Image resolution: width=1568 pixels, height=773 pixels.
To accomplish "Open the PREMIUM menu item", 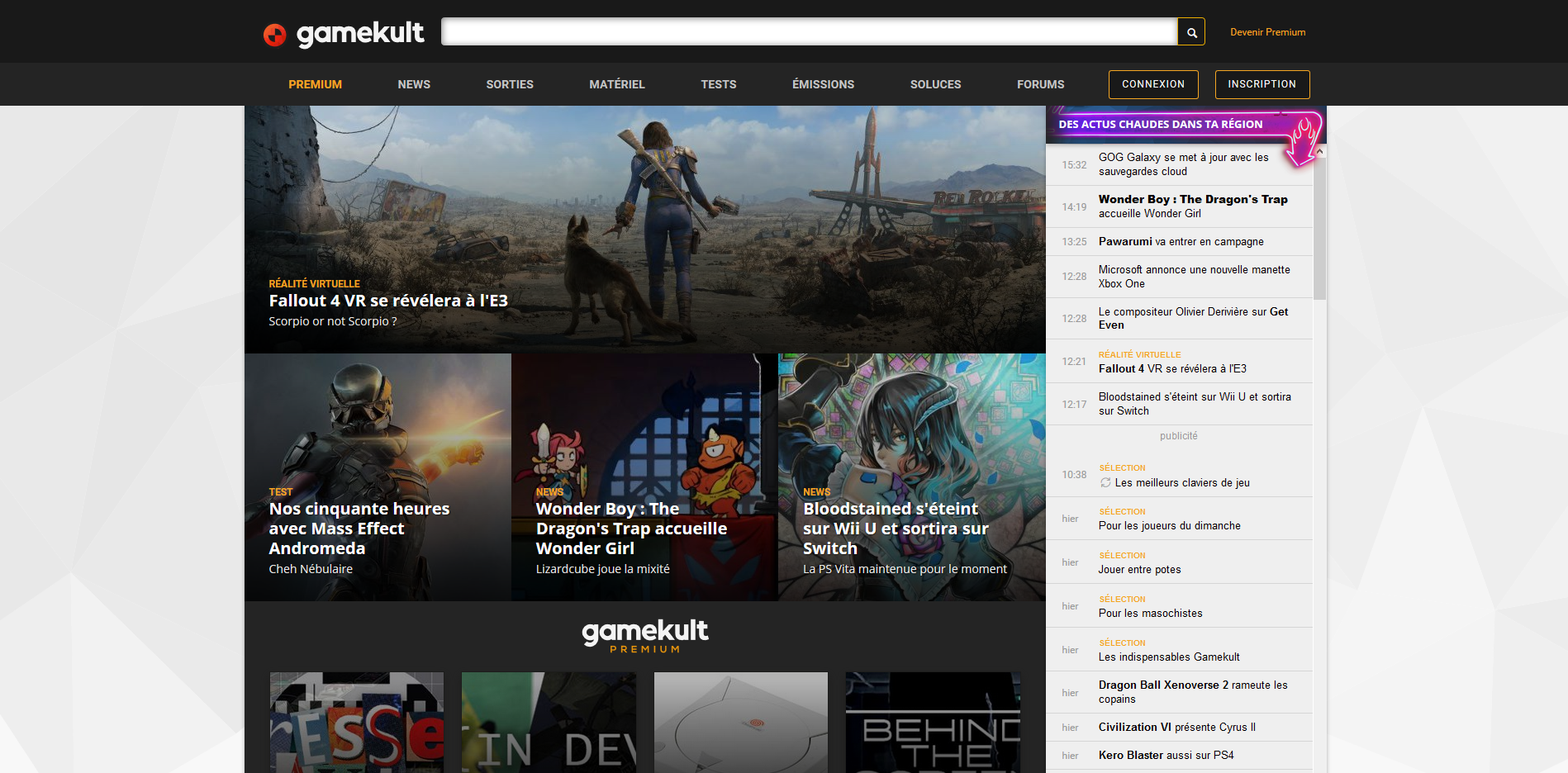I will coord(315,84).
